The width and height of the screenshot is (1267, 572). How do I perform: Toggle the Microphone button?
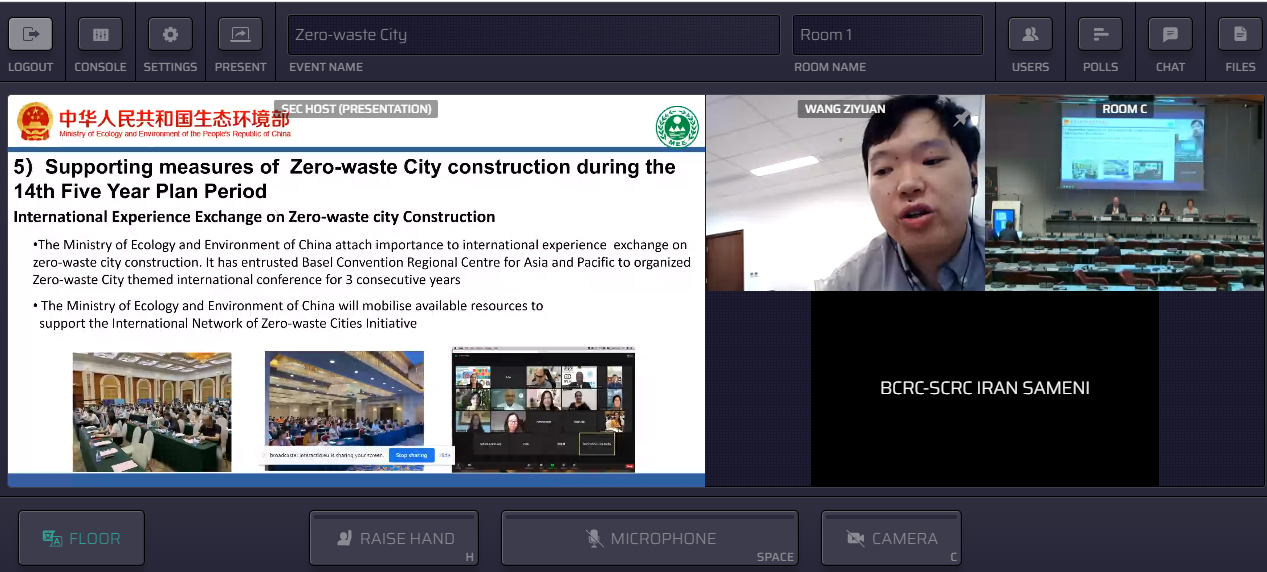(x=649, y=538)
